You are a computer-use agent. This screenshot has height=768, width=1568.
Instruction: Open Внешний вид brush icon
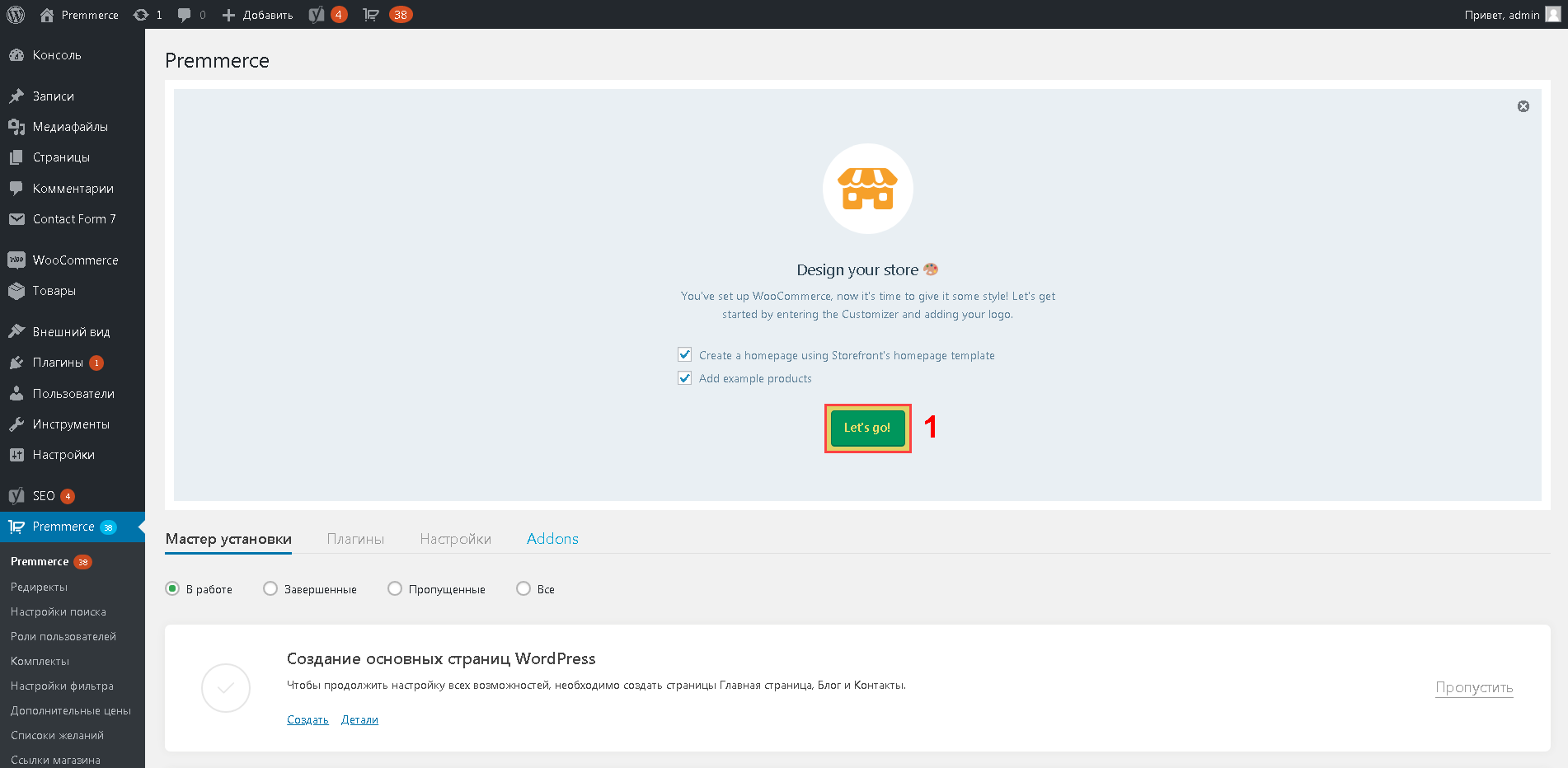(16, 332)
